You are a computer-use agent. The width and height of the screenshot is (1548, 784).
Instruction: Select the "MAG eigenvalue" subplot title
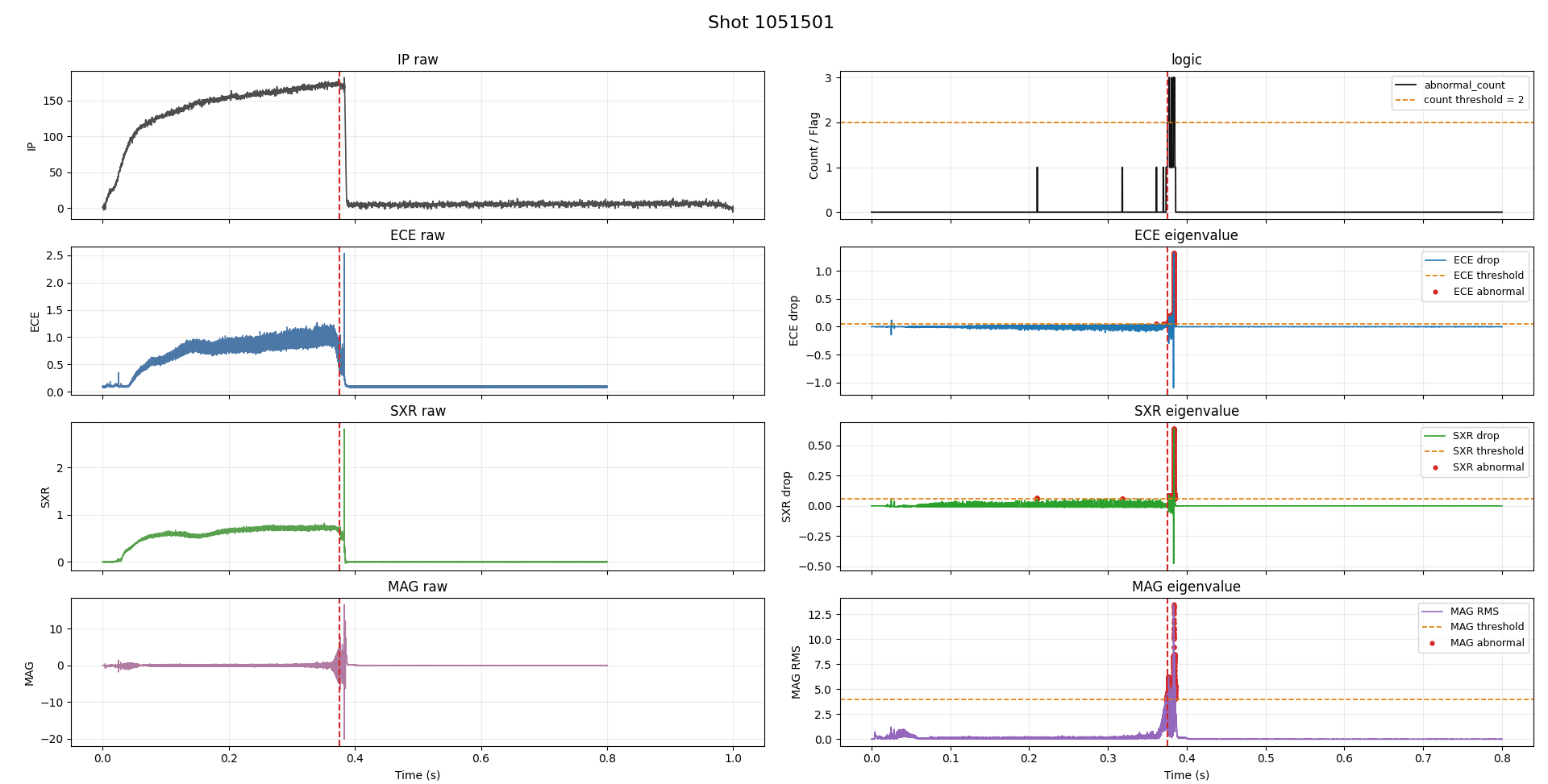[1186, 587]
